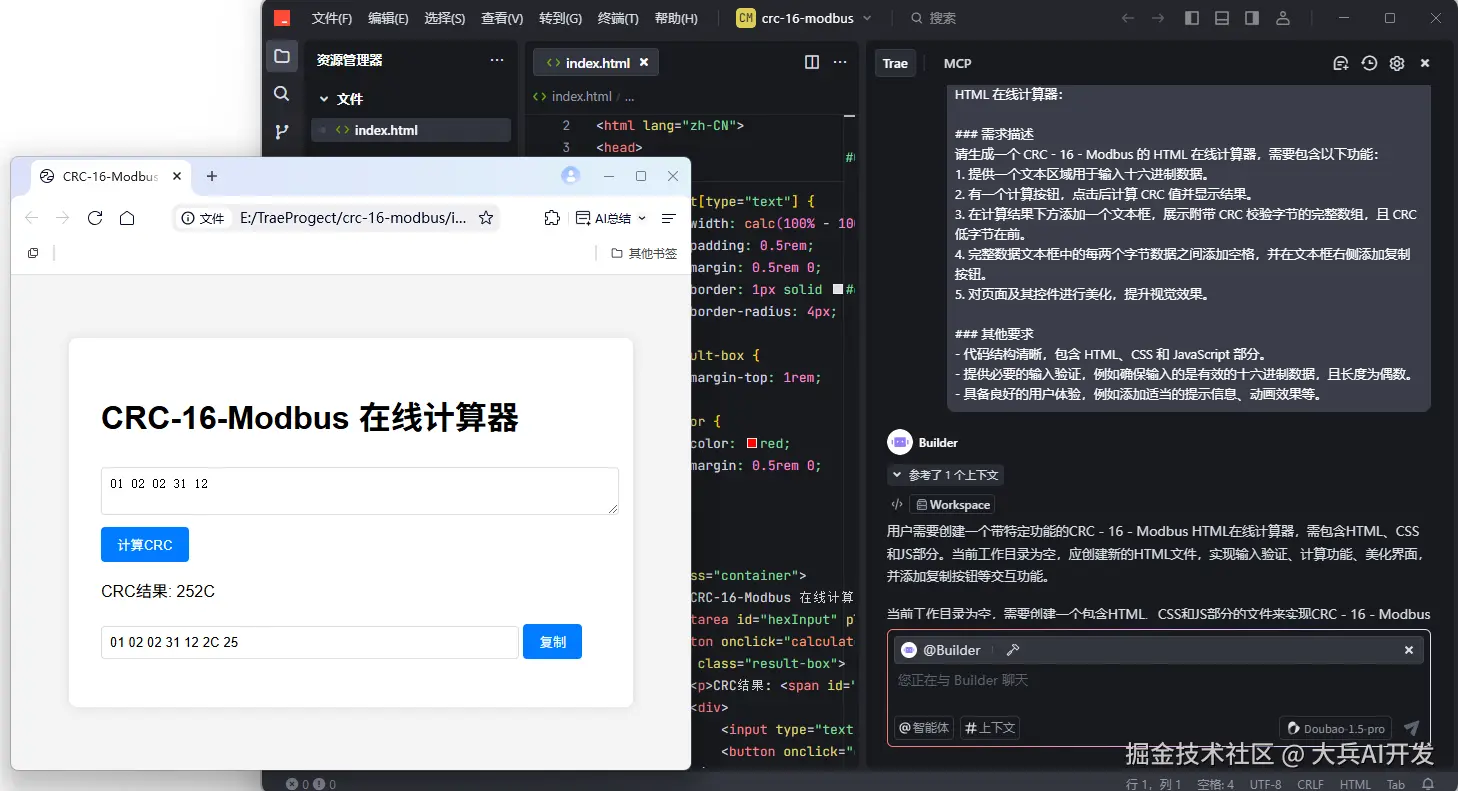1458x791 pixels.
Task: Click the Workspace context chip
Action: pyautogui.click(x=951, y=505)
